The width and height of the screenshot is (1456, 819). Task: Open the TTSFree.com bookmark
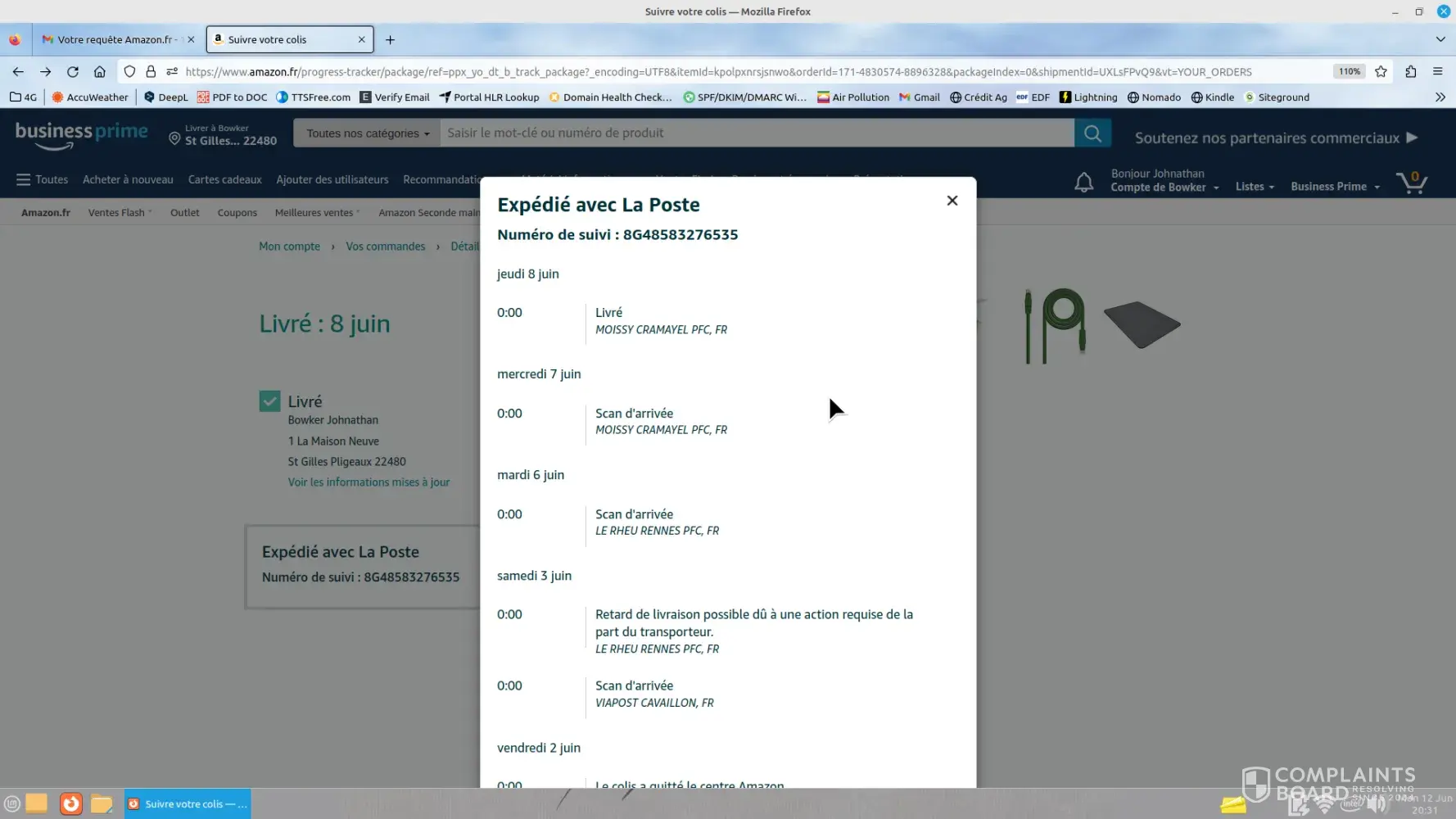(314, 97)
